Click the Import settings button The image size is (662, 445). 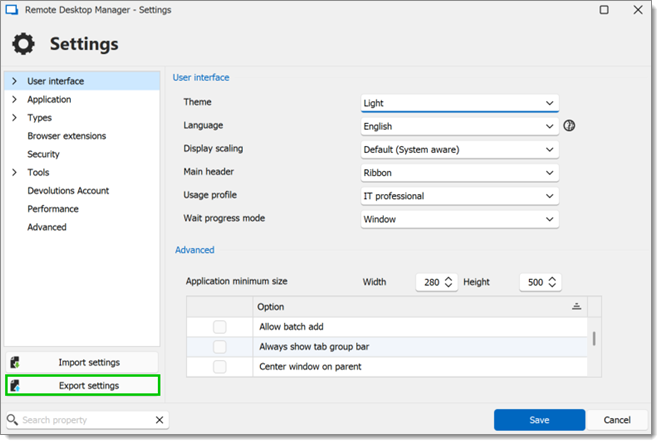tap(82, 362)
